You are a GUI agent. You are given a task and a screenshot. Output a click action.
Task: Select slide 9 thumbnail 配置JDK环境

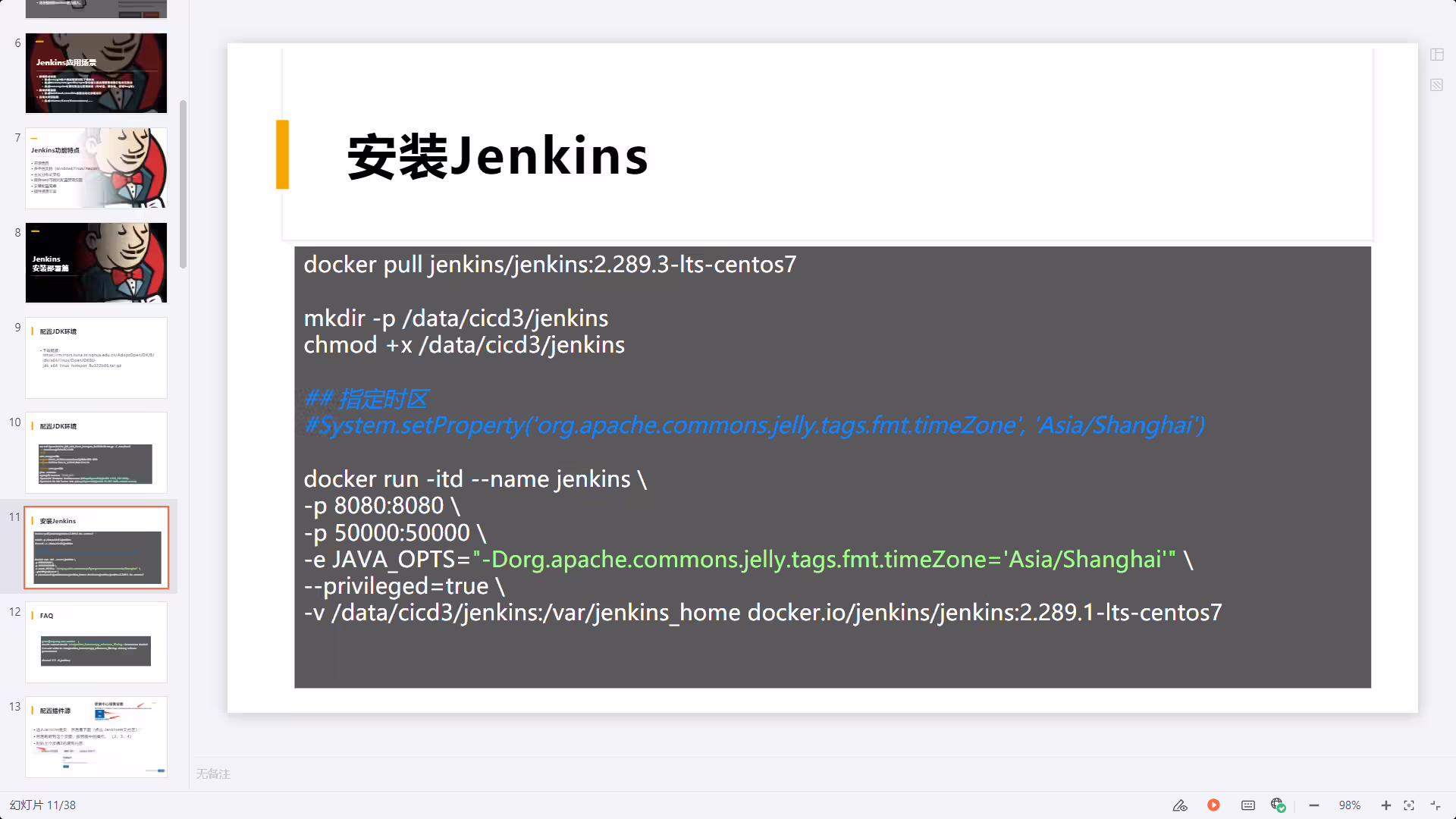[96, 358]
